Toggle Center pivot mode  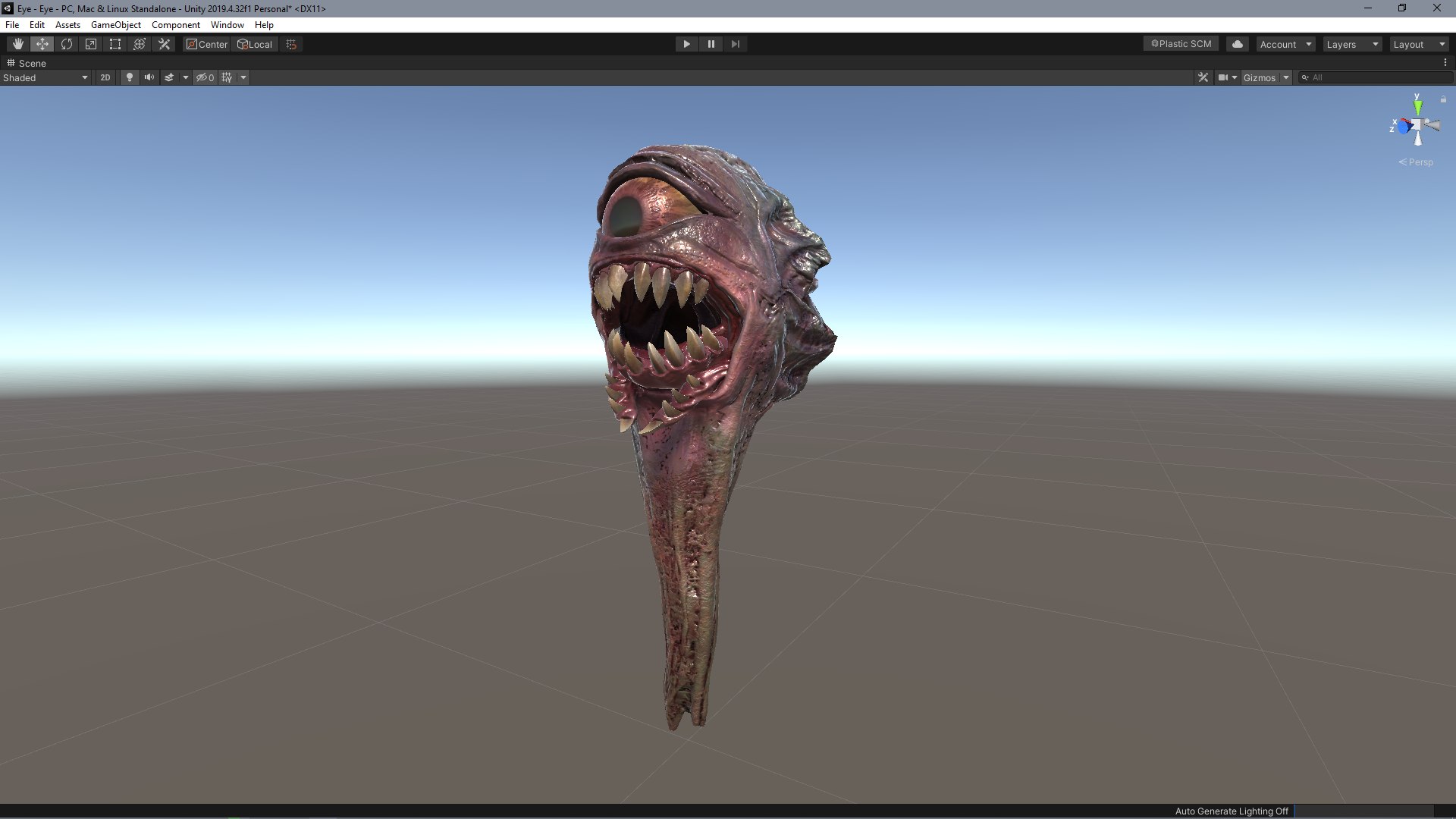pyautogui.click(x=207, y=44)
